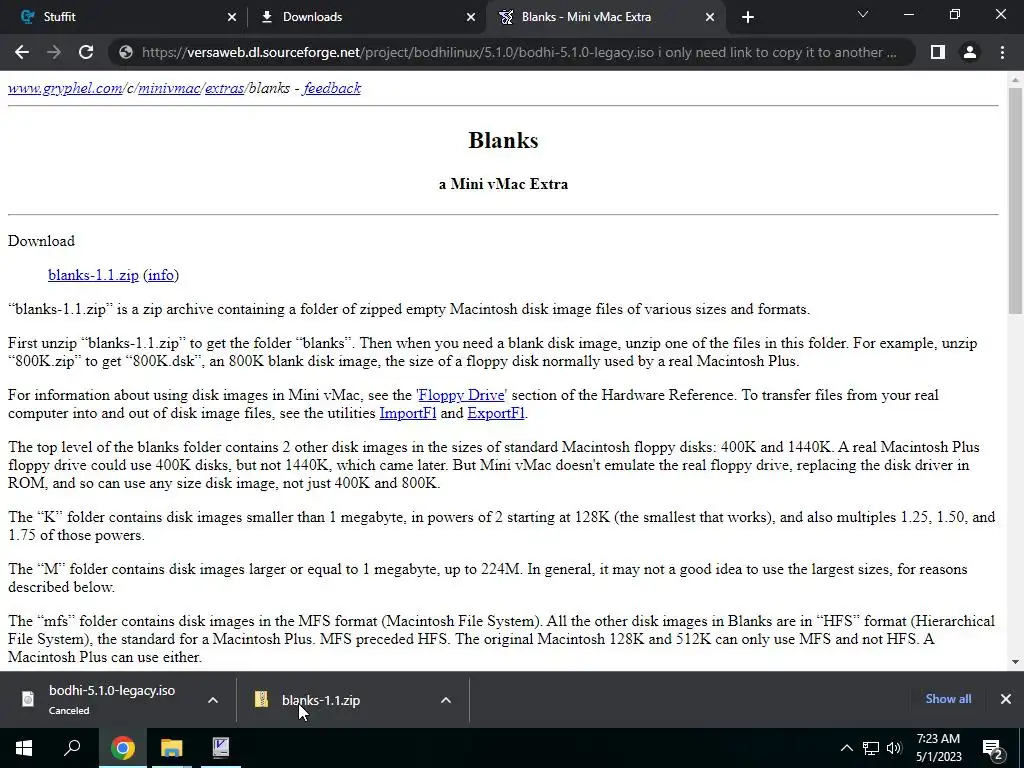Close the Blanks - Mini vMac Extra tab
1024x768 pixels.
(x=710, y=17)
